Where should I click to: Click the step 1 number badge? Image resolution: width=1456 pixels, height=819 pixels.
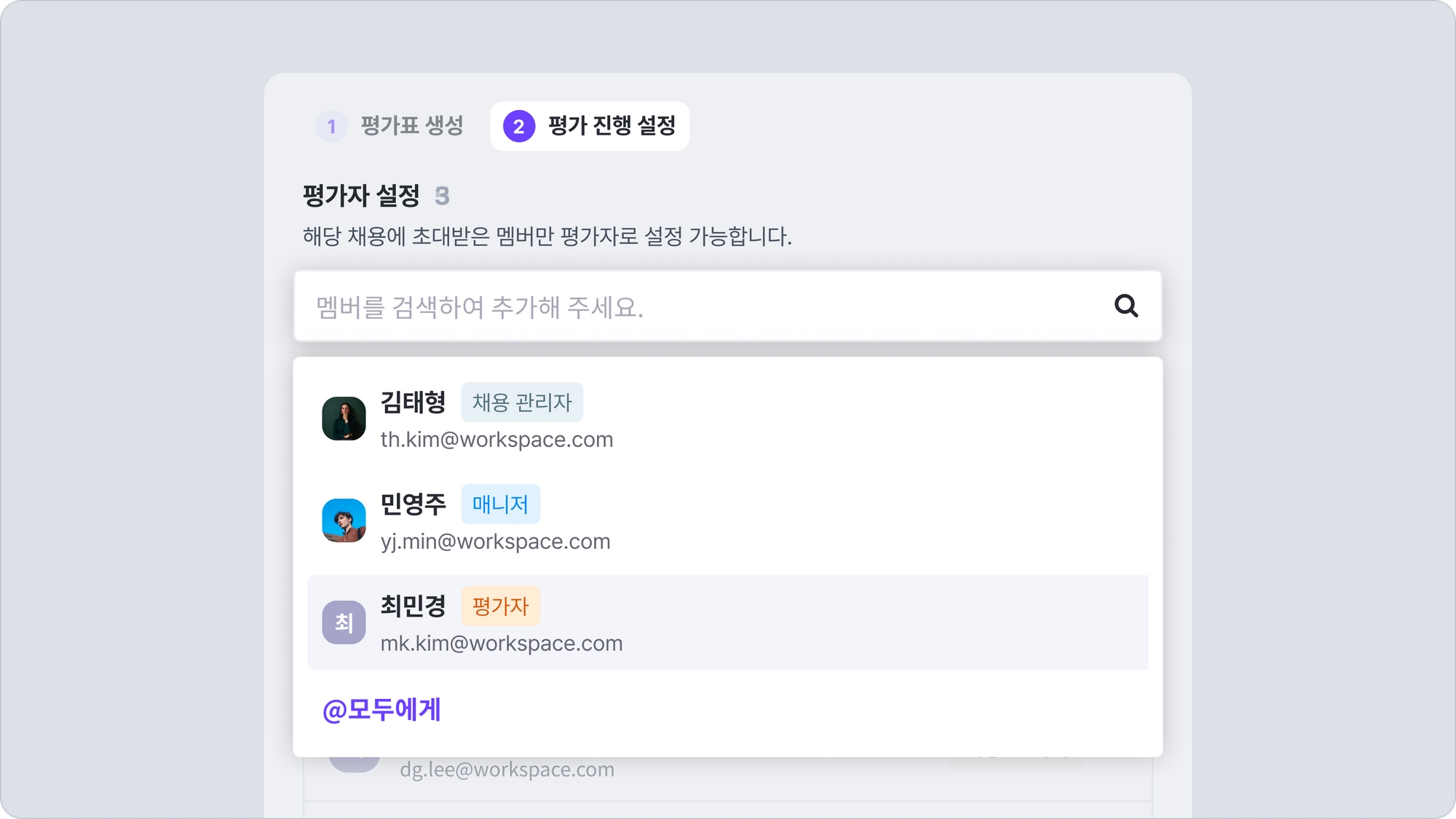tap(331, 127)
